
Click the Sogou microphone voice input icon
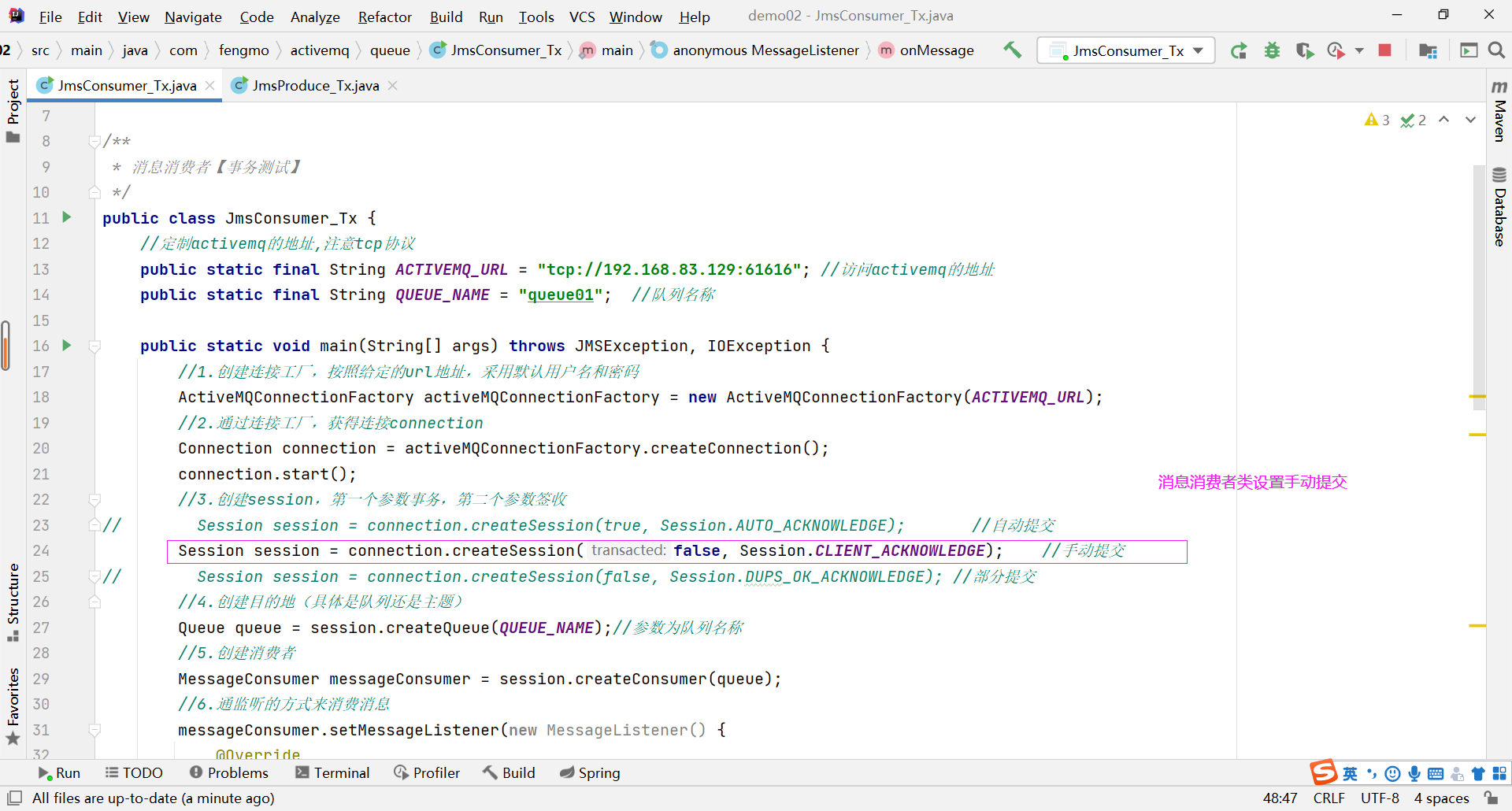tap(1414, 773)
